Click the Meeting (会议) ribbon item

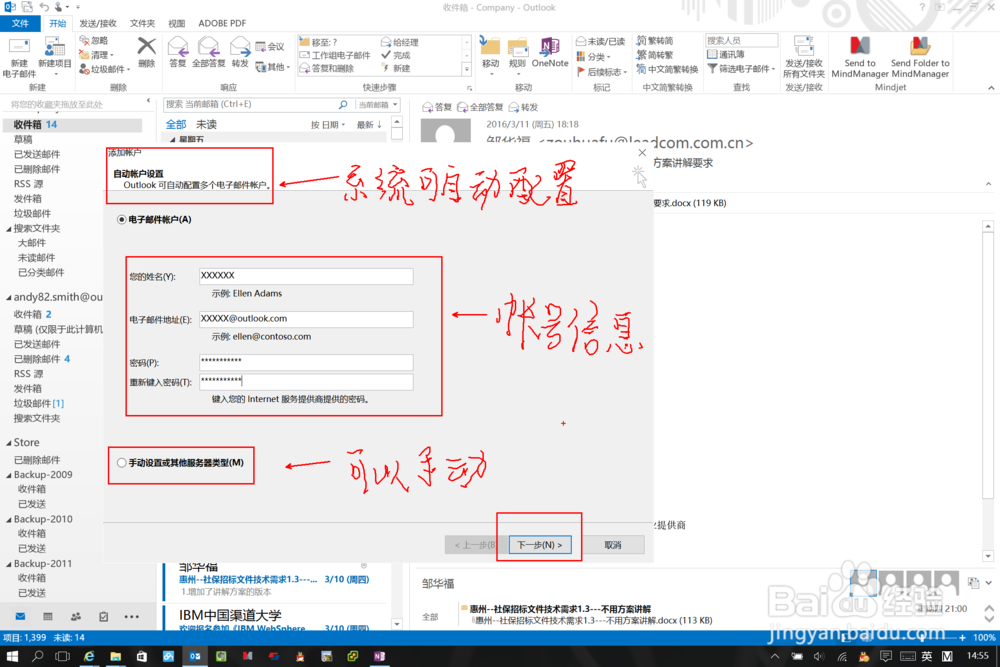270,47
